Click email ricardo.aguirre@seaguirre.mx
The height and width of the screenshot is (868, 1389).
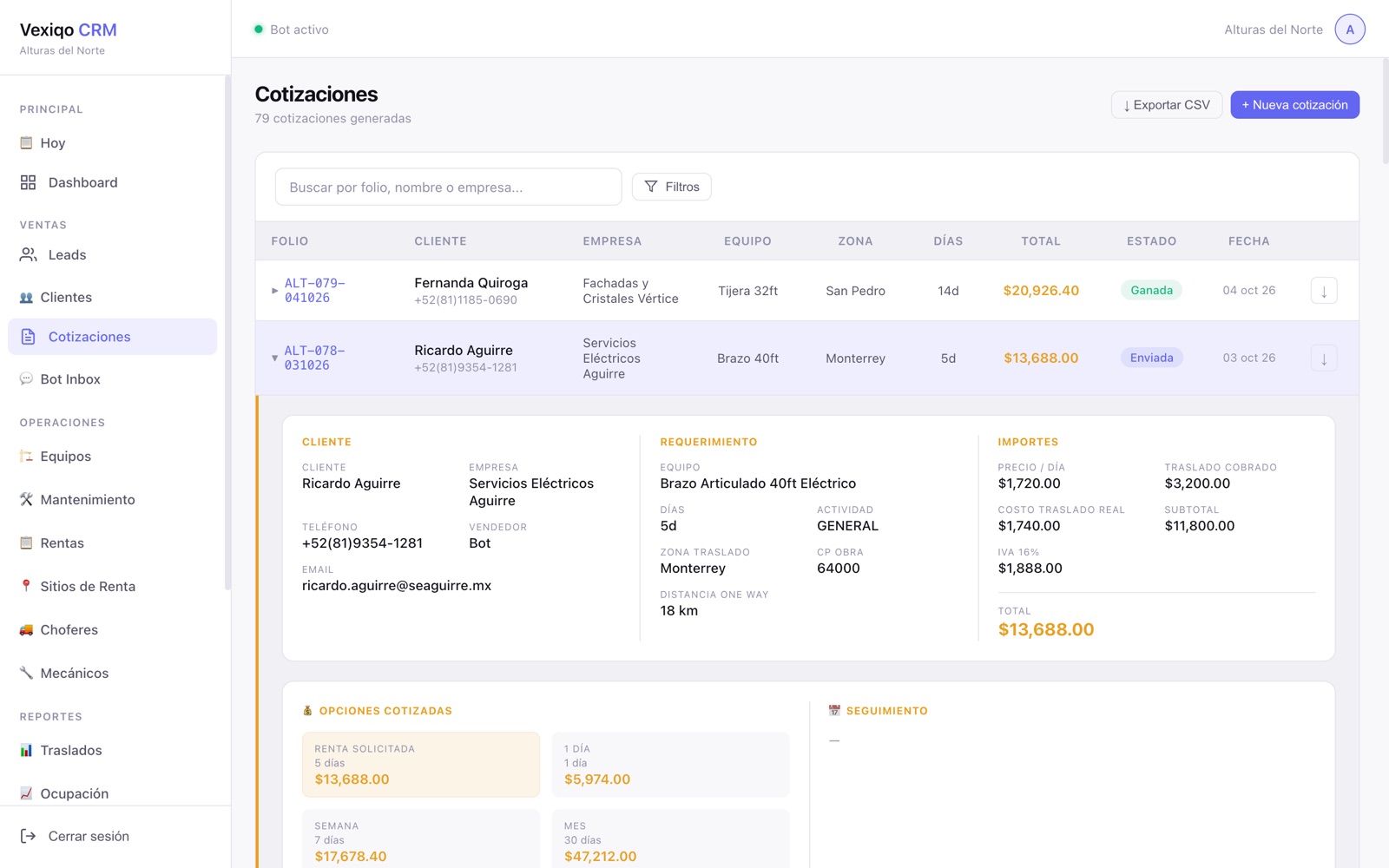click(x=397, y=586)
